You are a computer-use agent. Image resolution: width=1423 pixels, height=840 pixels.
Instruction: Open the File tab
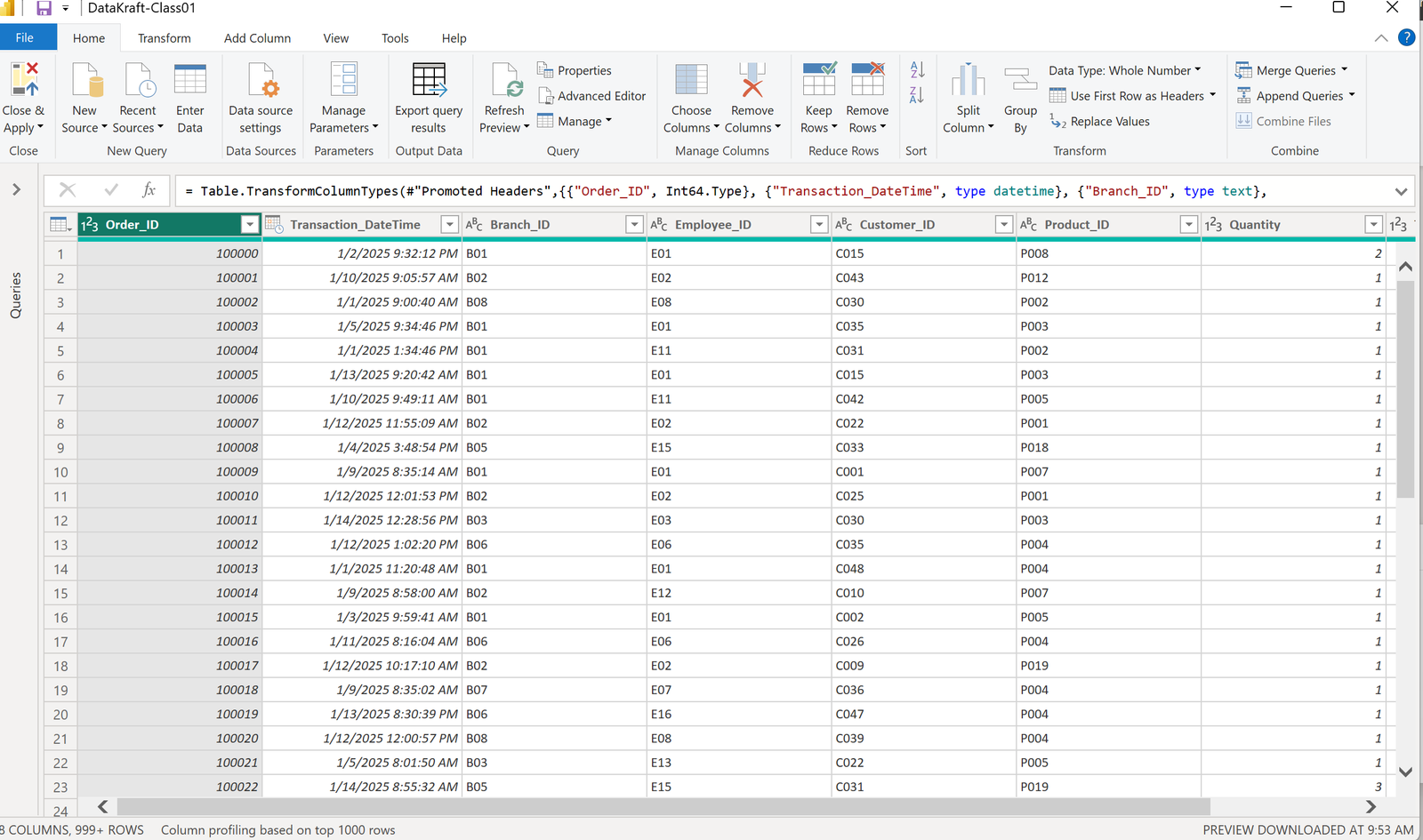pos(25,37)
